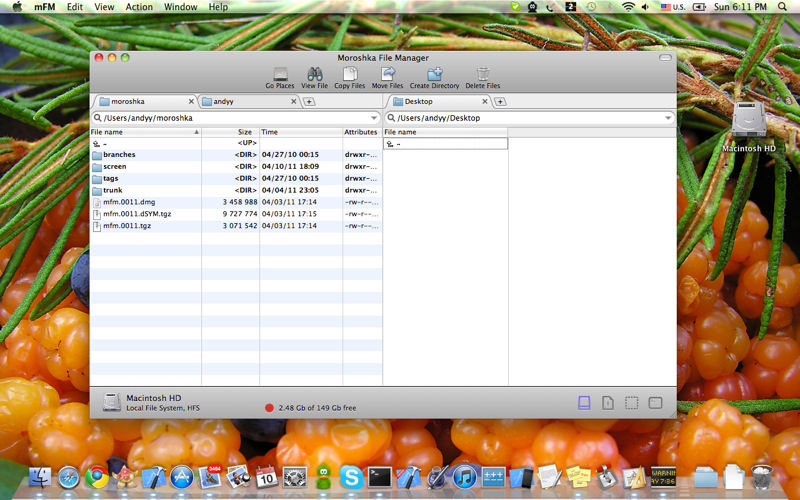
Task: Add new tab in left panel
Action: 309,101
